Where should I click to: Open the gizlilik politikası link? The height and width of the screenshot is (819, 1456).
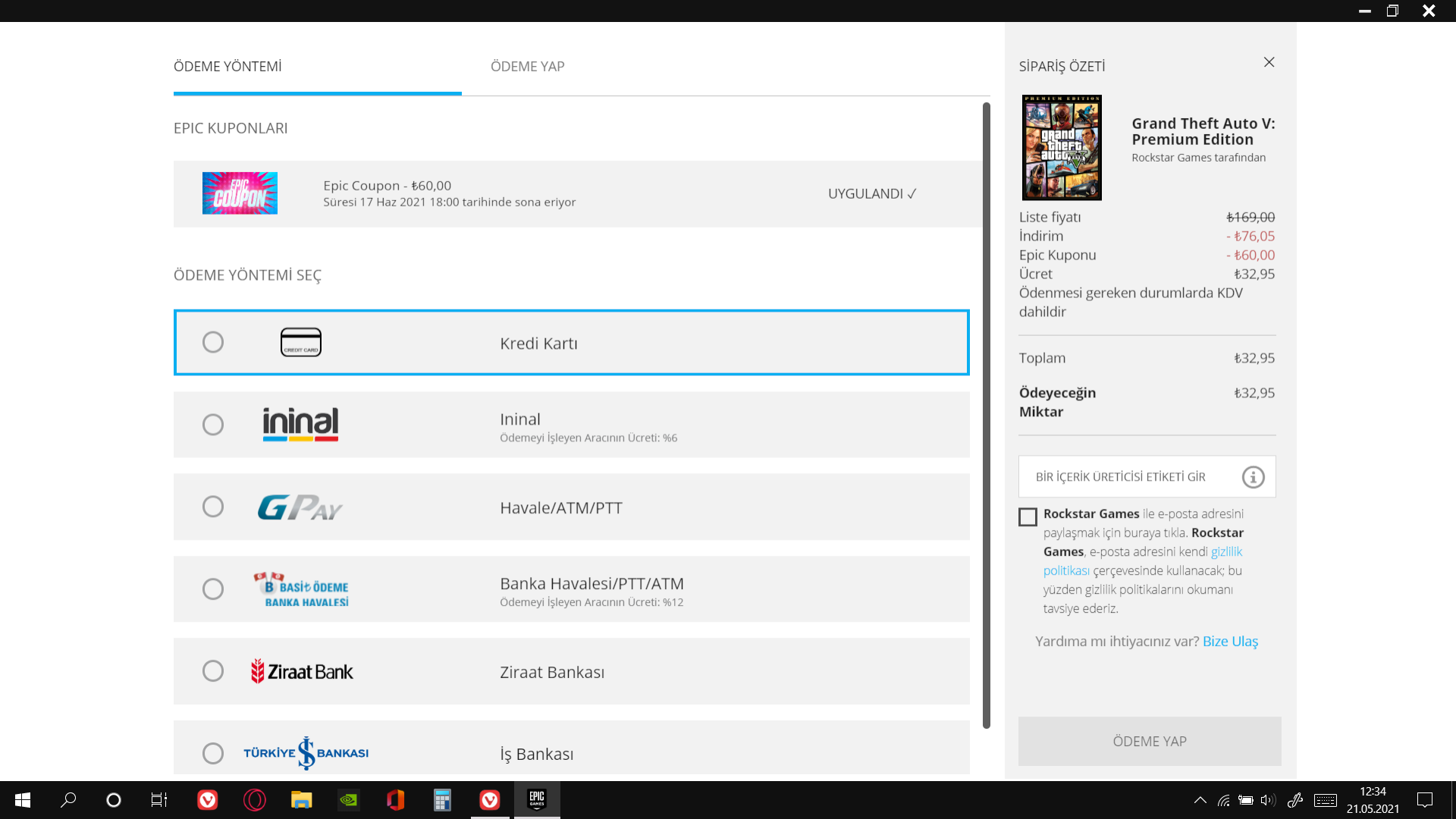pos(1226,552)
